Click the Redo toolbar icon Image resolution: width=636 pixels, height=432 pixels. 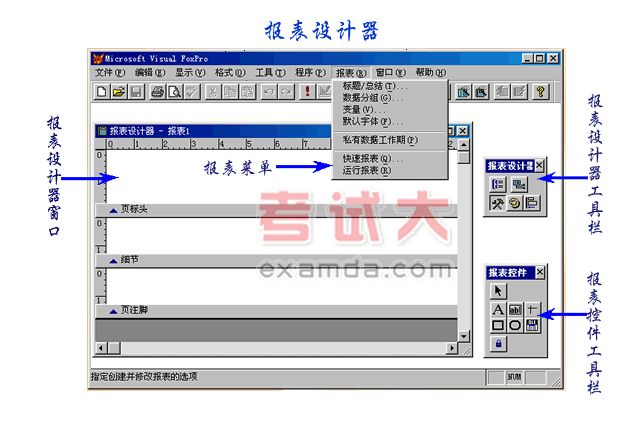286,92
